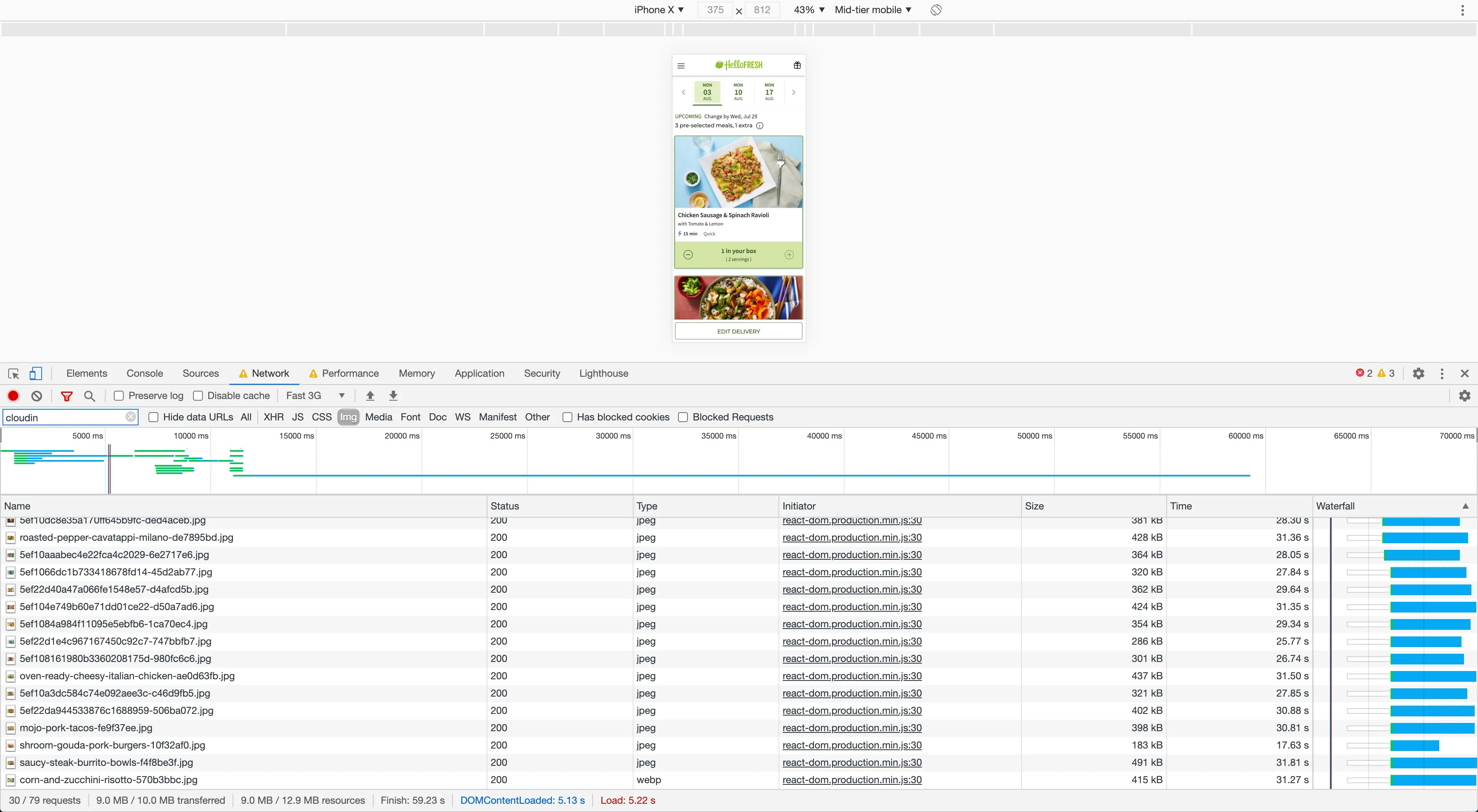Click the export HAR download arrow icon

tap(393, 396)
